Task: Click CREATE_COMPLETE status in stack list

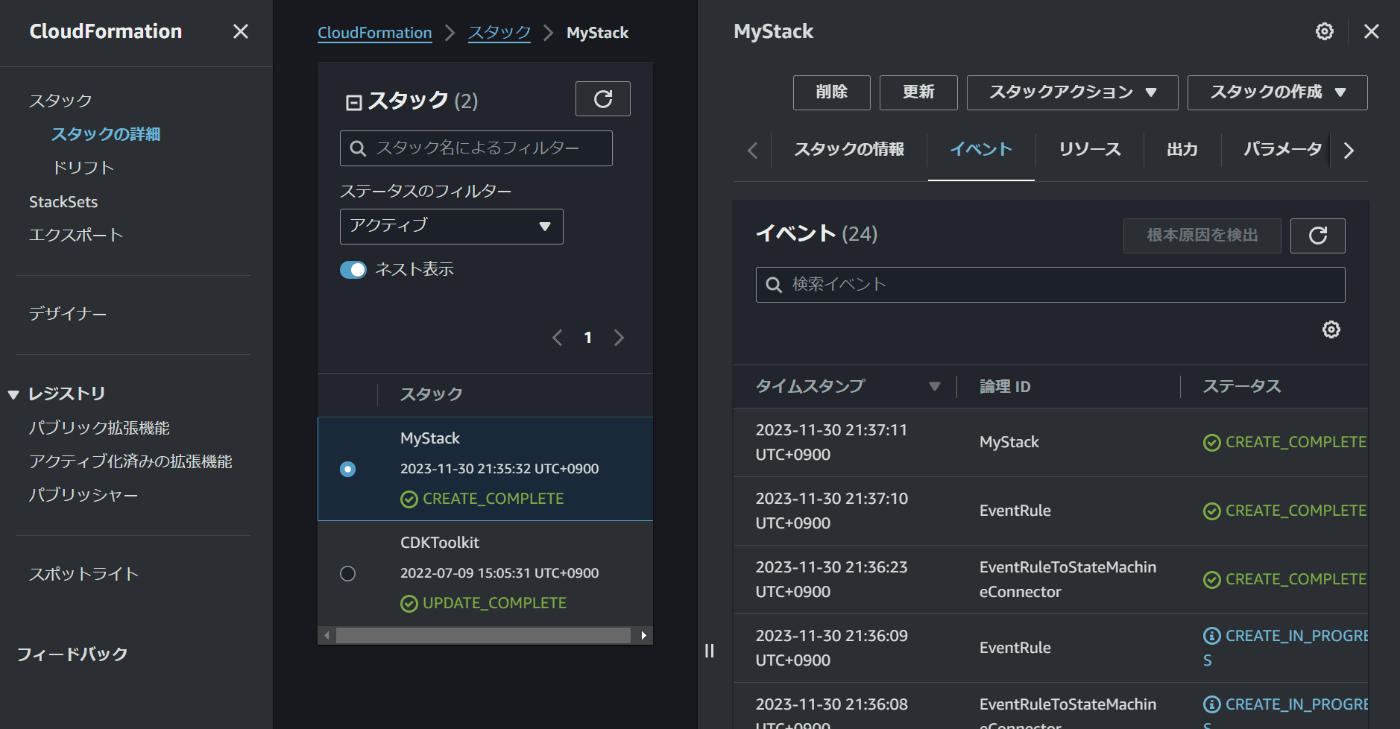Action: [x=482, y=499]
